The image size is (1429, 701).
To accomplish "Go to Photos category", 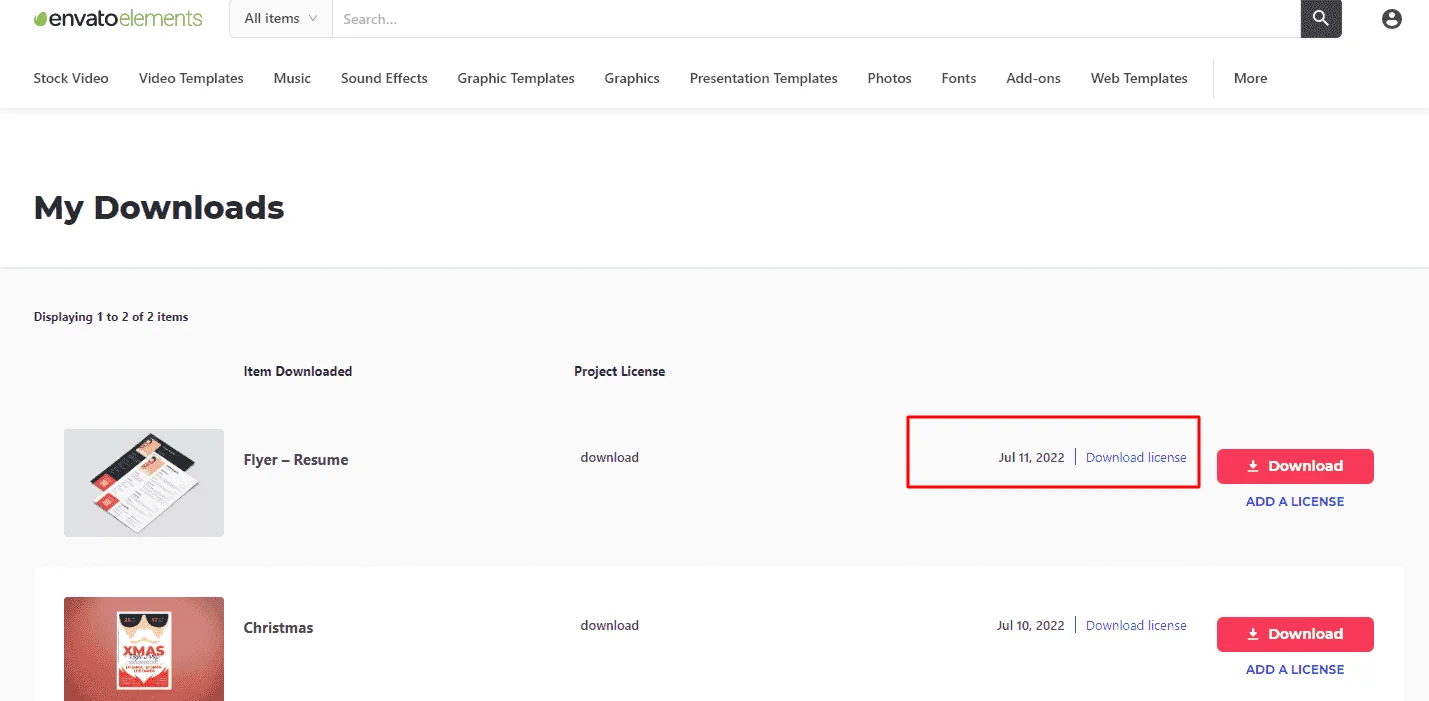I will [890, 78].
